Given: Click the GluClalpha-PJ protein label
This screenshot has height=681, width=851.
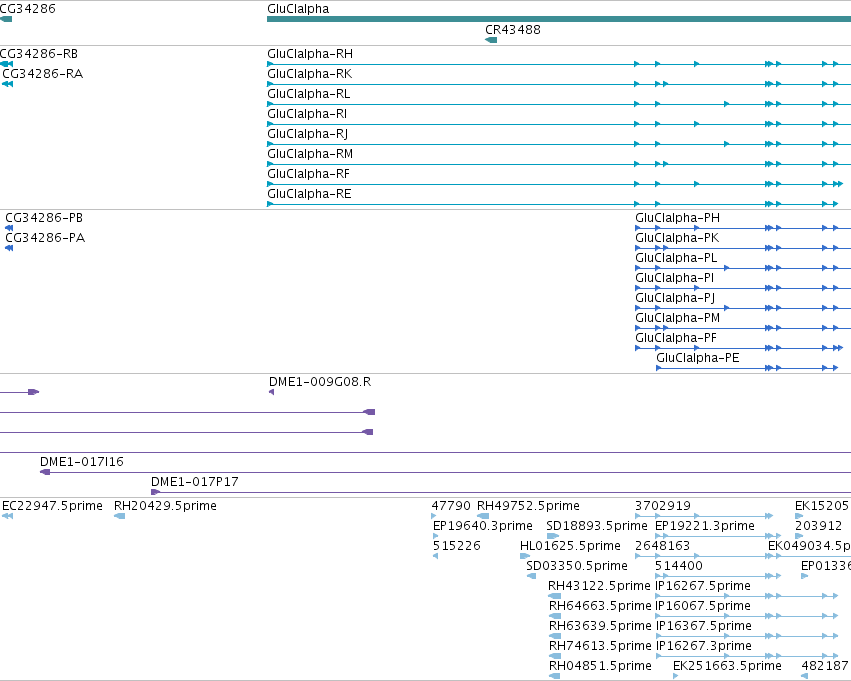Looking at the screenshot, I should click(x=675, y=298).
